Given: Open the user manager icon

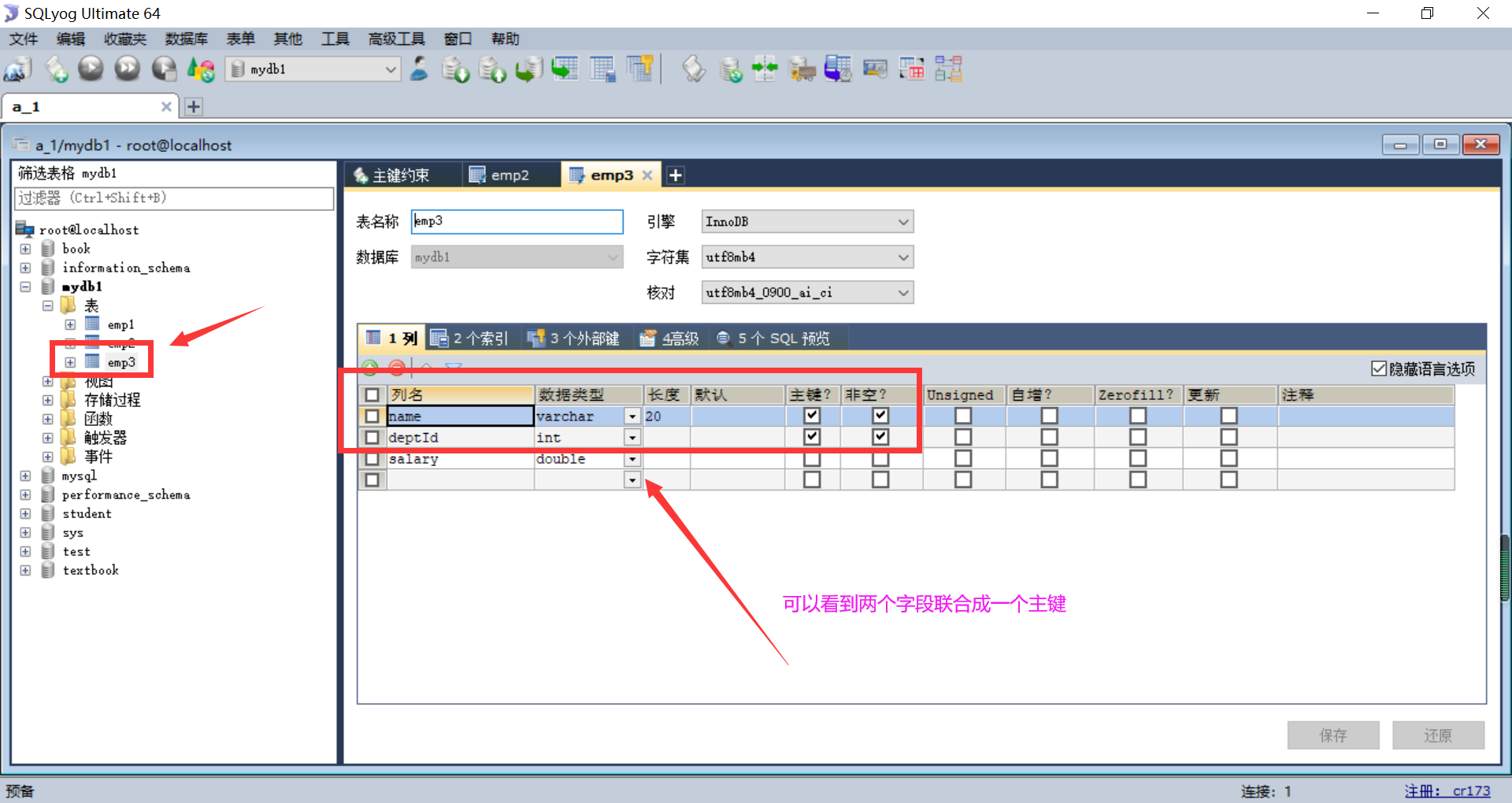Looking at the screenshot, I should click(419, 69).
